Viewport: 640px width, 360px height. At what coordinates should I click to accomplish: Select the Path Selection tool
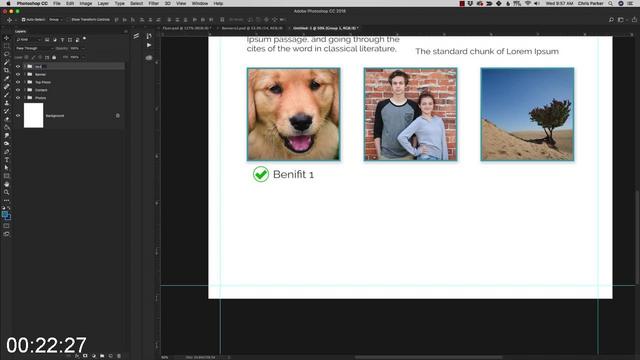click(6, 168)
